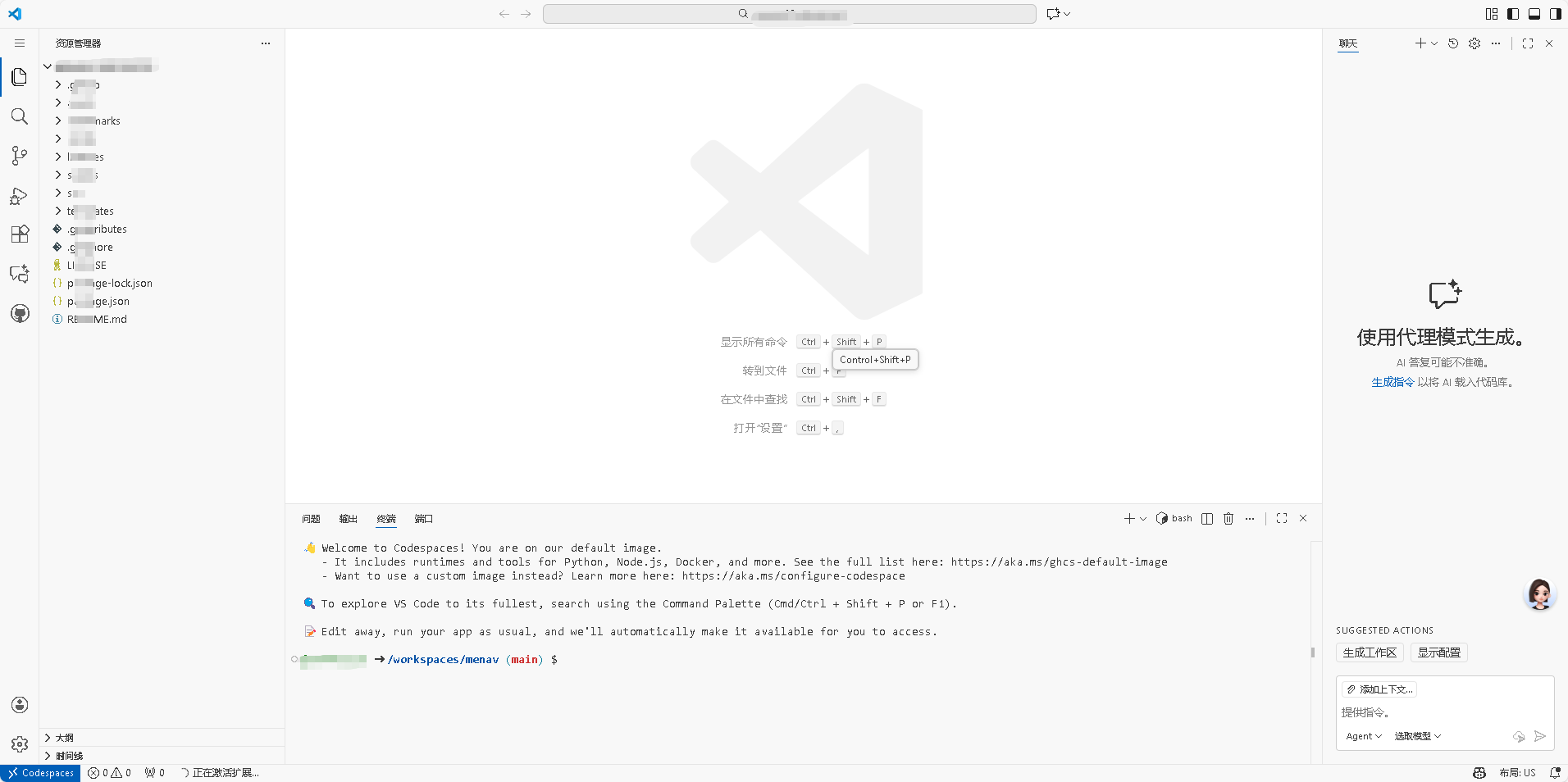Viewport: 1568px width, 782px height.
Task: Click the chat prompt input field
Action: [x=1445, y=712]
